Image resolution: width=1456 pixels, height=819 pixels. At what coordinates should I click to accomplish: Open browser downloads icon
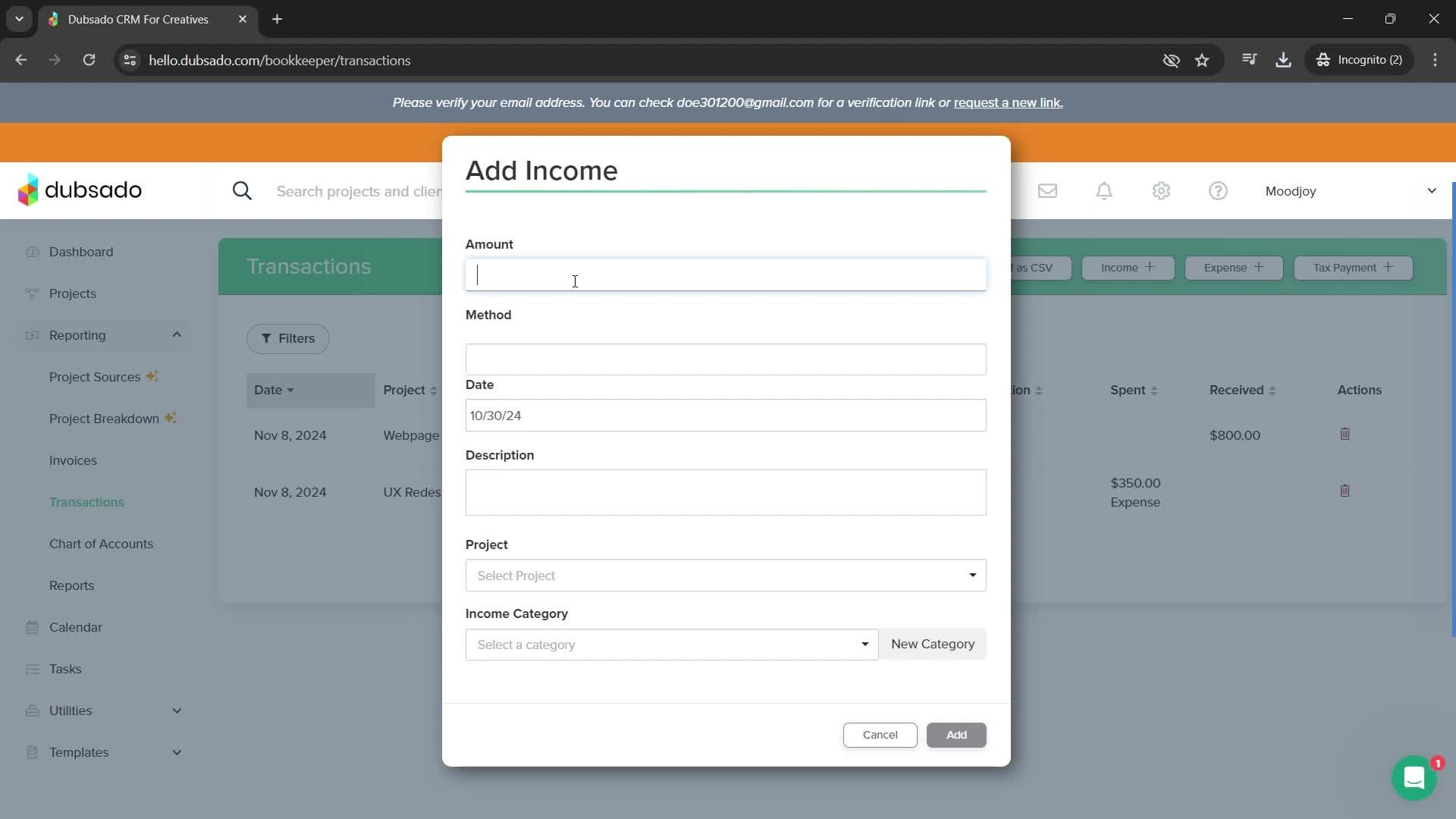(1283, 60)
